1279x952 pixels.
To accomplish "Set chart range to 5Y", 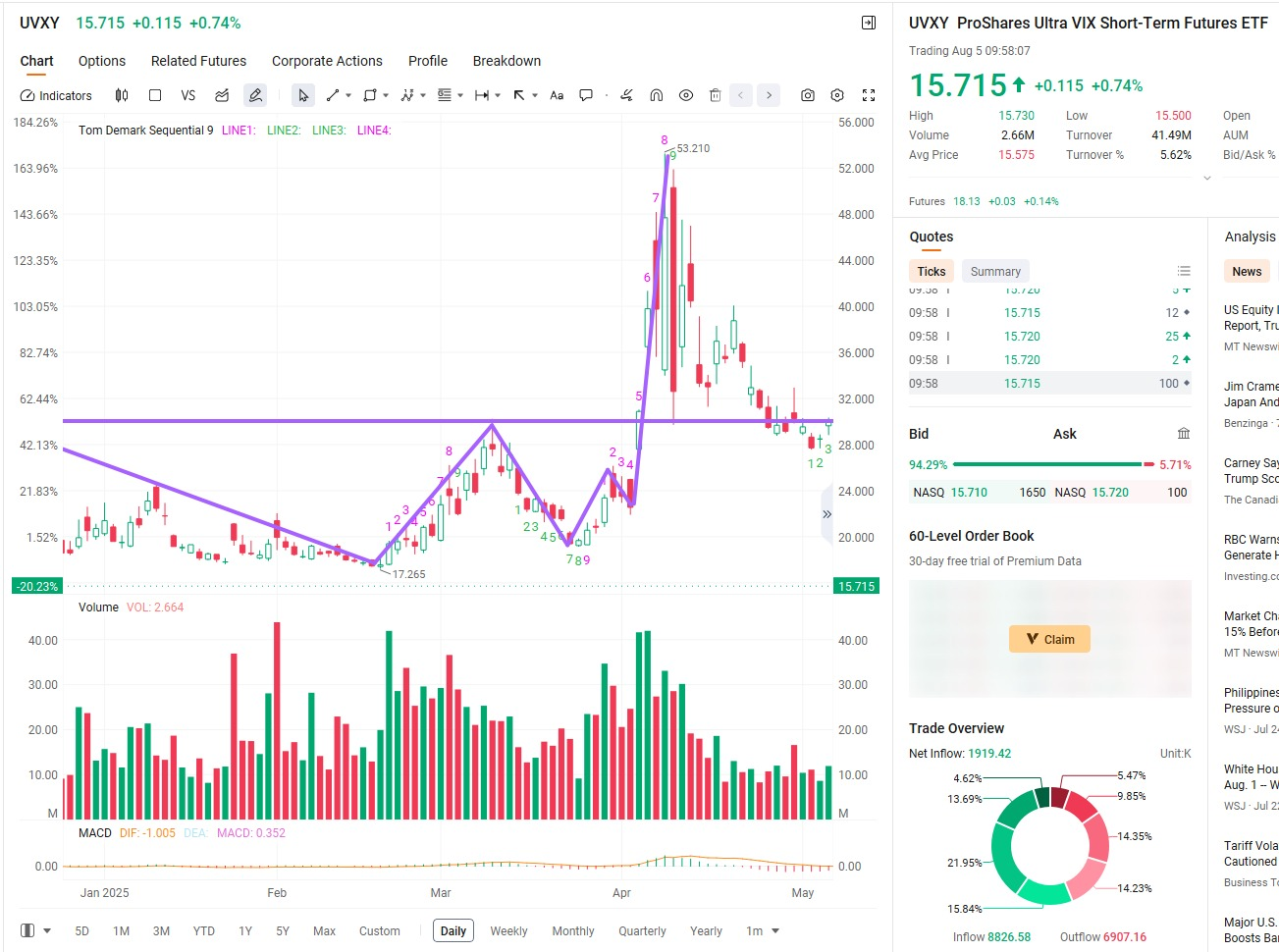I will pos(283,931).
